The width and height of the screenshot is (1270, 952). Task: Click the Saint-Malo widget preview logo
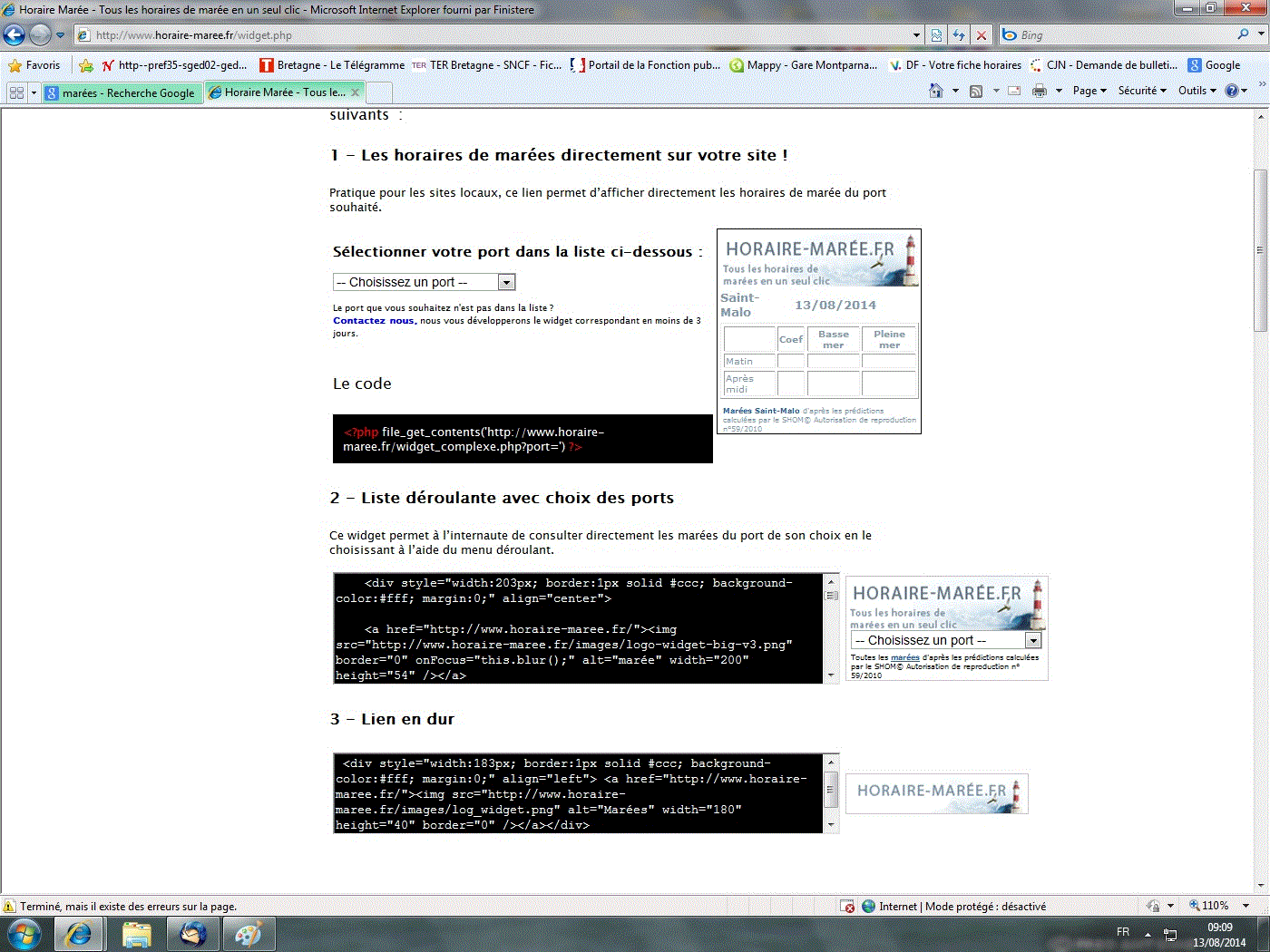click(819, 260)
